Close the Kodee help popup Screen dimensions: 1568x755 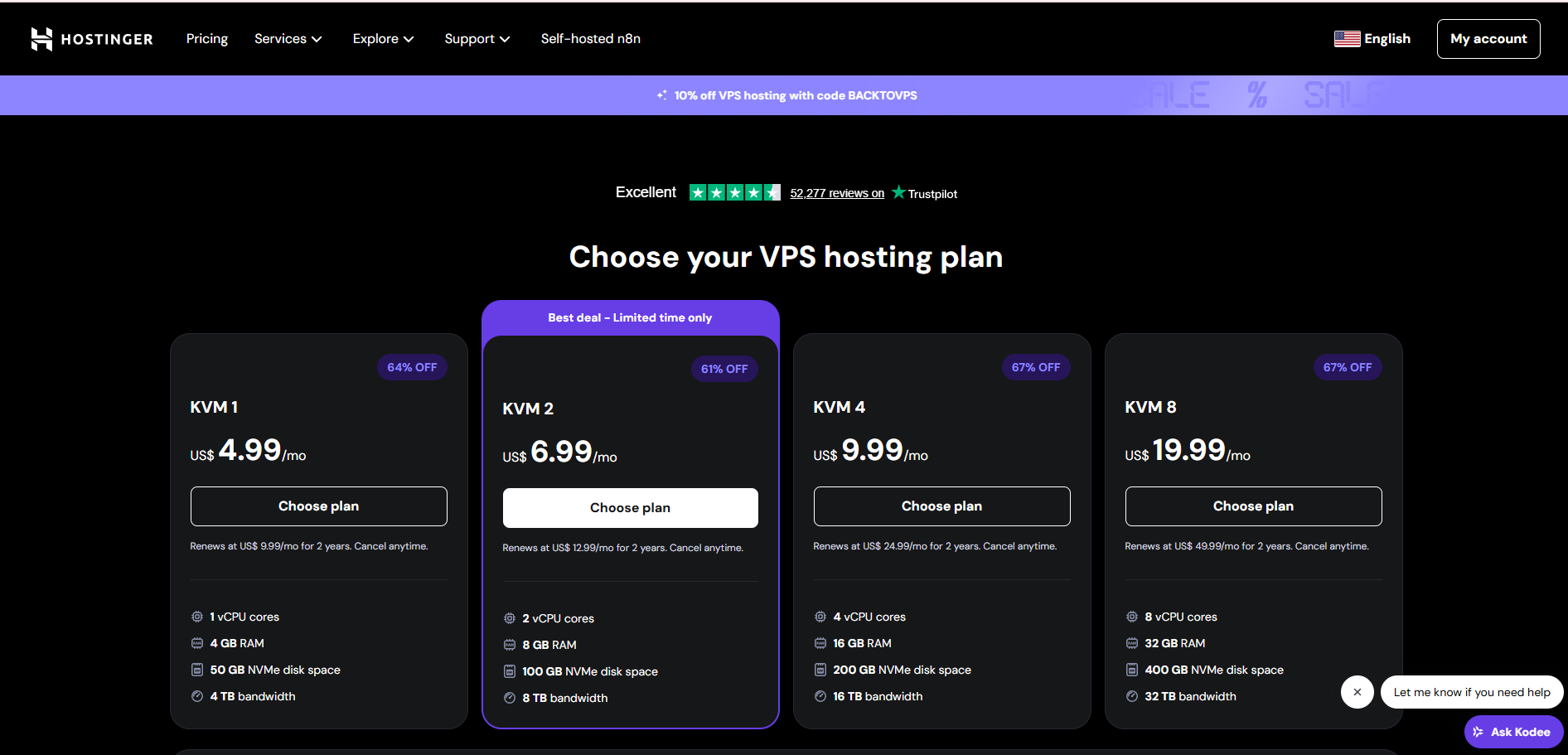(1357, 692)
